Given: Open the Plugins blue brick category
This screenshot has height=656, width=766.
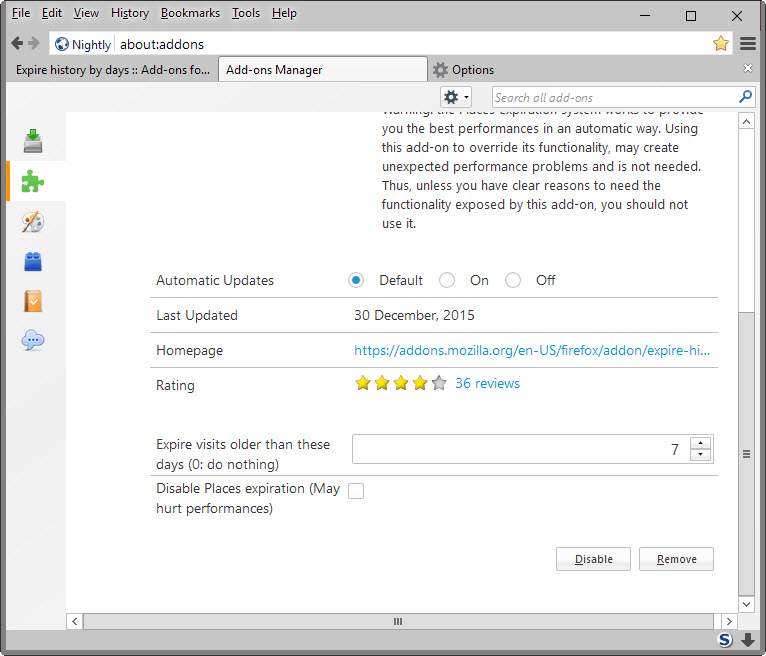Looking at the screenshot, I should (33, 261).
